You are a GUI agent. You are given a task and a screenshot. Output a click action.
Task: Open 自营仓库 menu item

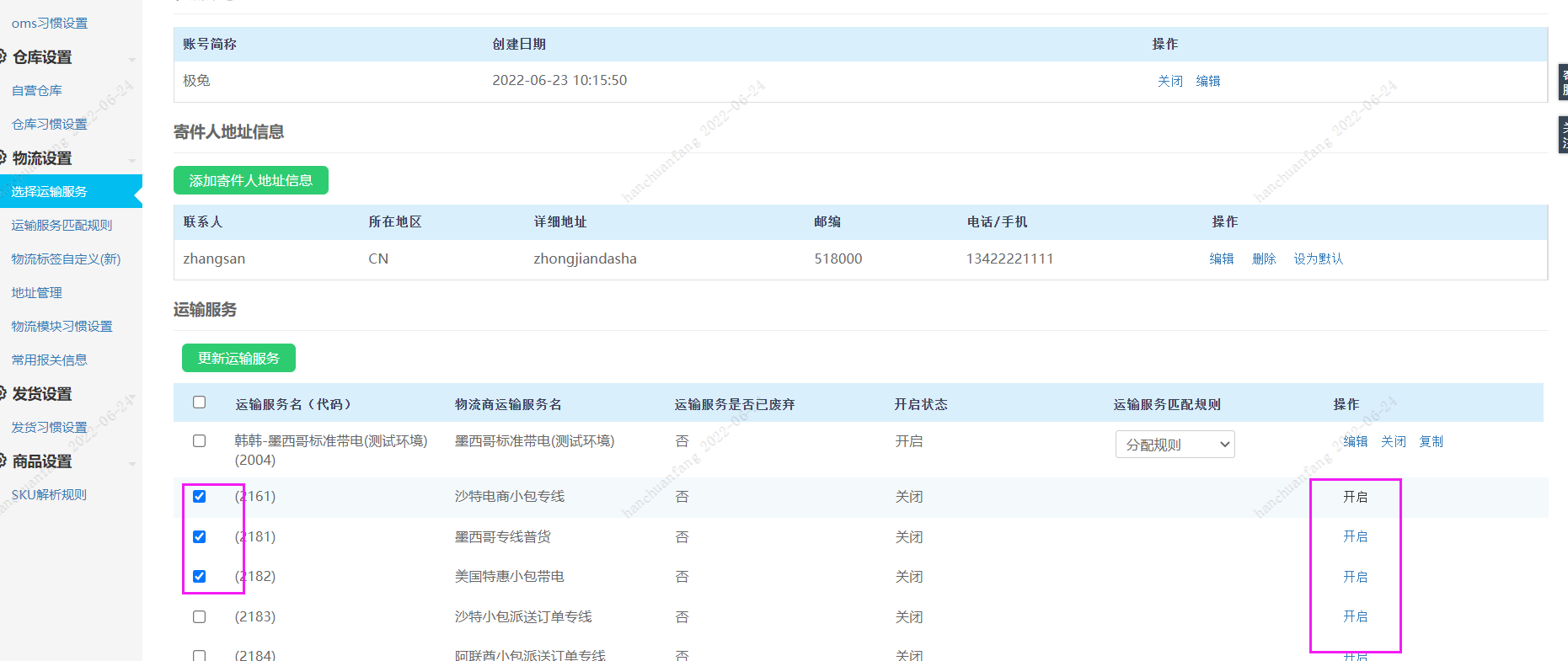click(x=37, y=91)
